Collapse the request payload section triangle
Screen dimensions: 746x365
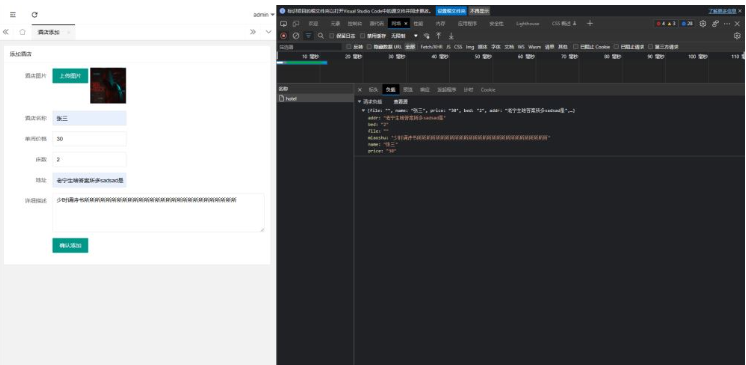[359, 101]
